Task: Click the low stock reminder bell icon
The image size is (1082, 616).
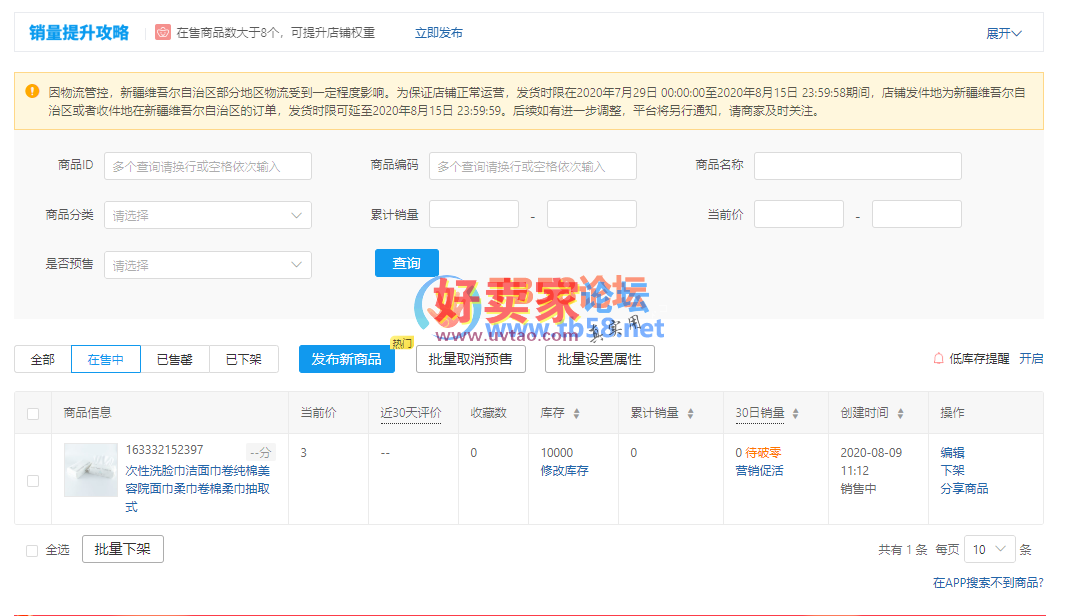Action: [938, 359]
